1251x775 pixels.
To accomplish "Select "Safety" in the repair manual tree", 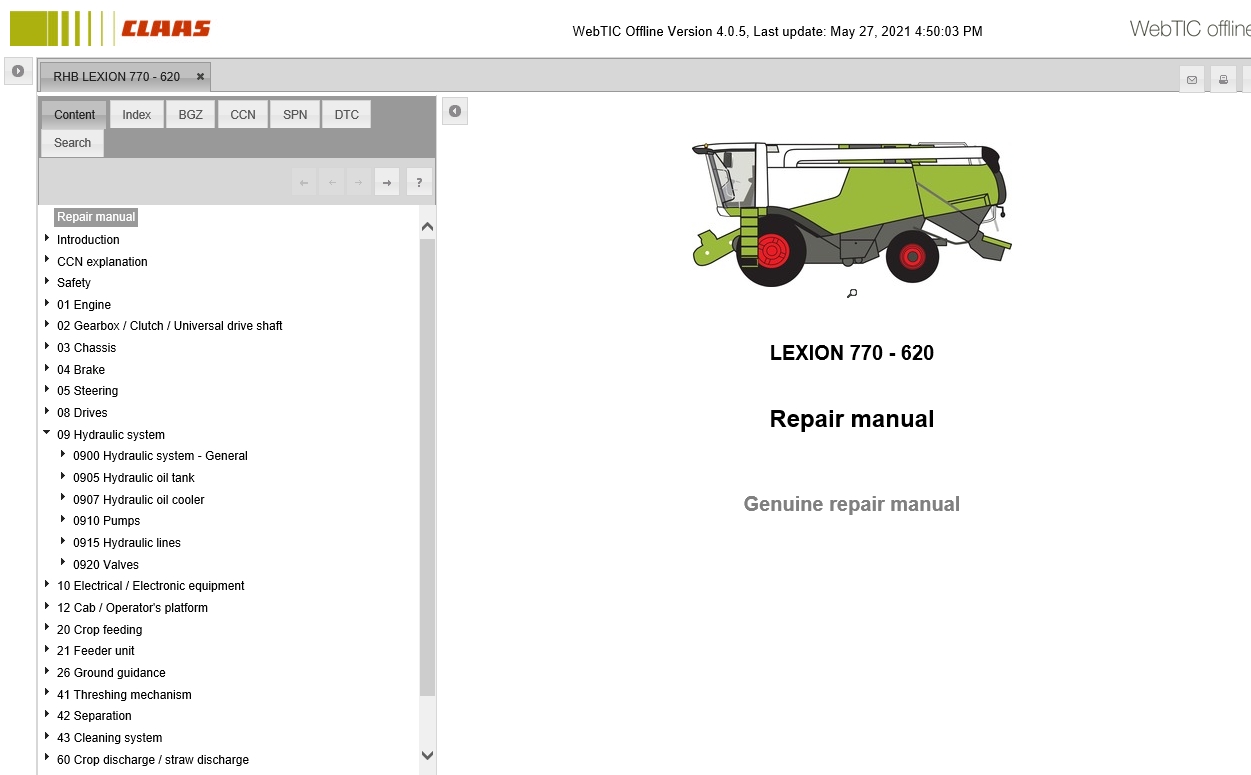I will tap(73, 282).
